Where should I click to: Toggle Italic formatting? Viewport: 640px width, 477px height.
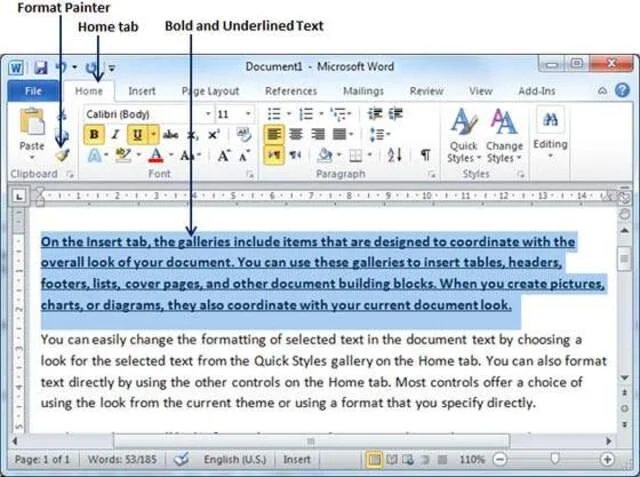(x=116, y=135)
